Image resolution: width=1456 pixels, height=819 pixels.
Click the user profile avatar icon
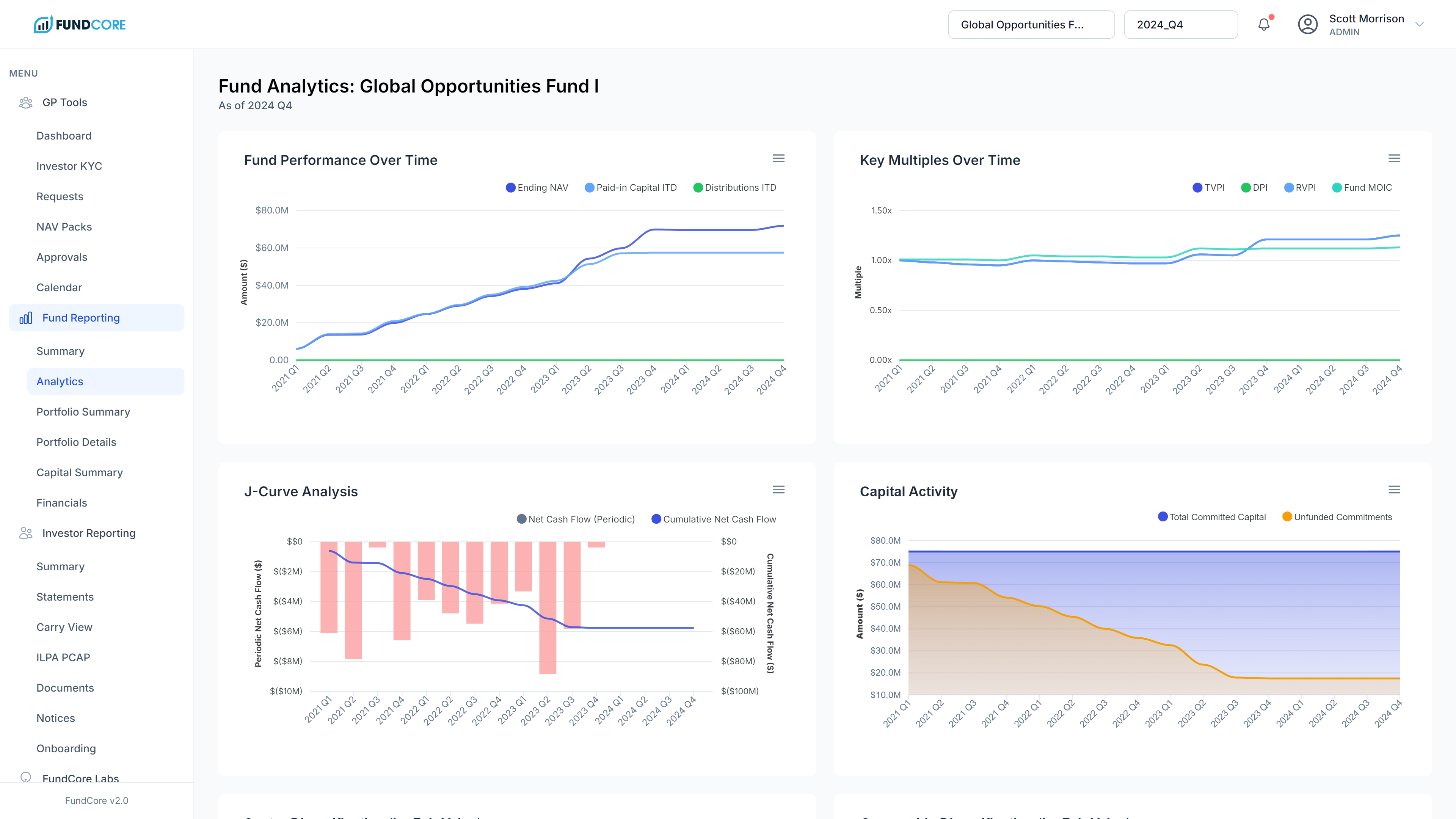coord(1307,24)
